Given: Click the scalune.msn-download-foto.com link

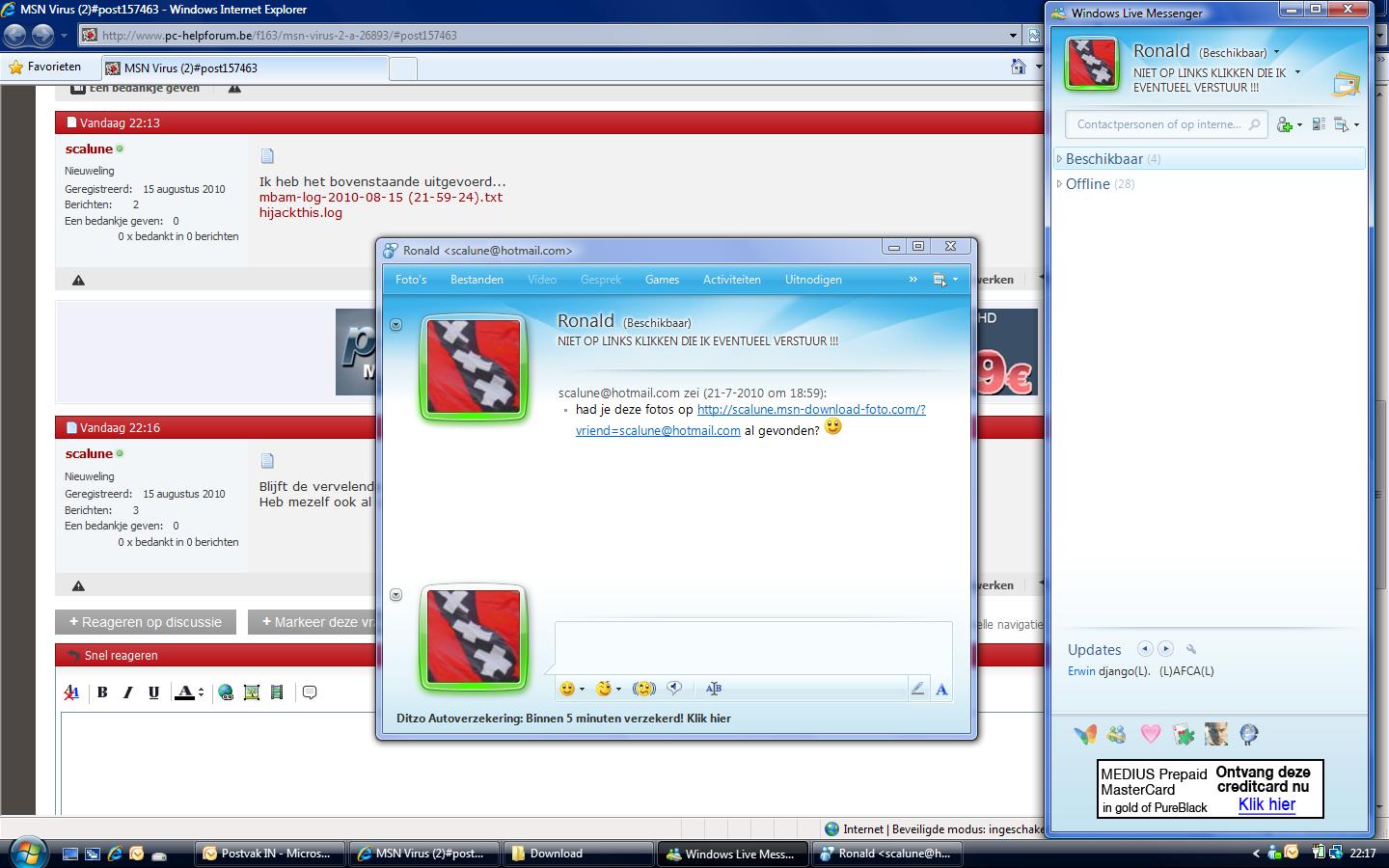Looking at the screenshot, I should coord(811,409).
